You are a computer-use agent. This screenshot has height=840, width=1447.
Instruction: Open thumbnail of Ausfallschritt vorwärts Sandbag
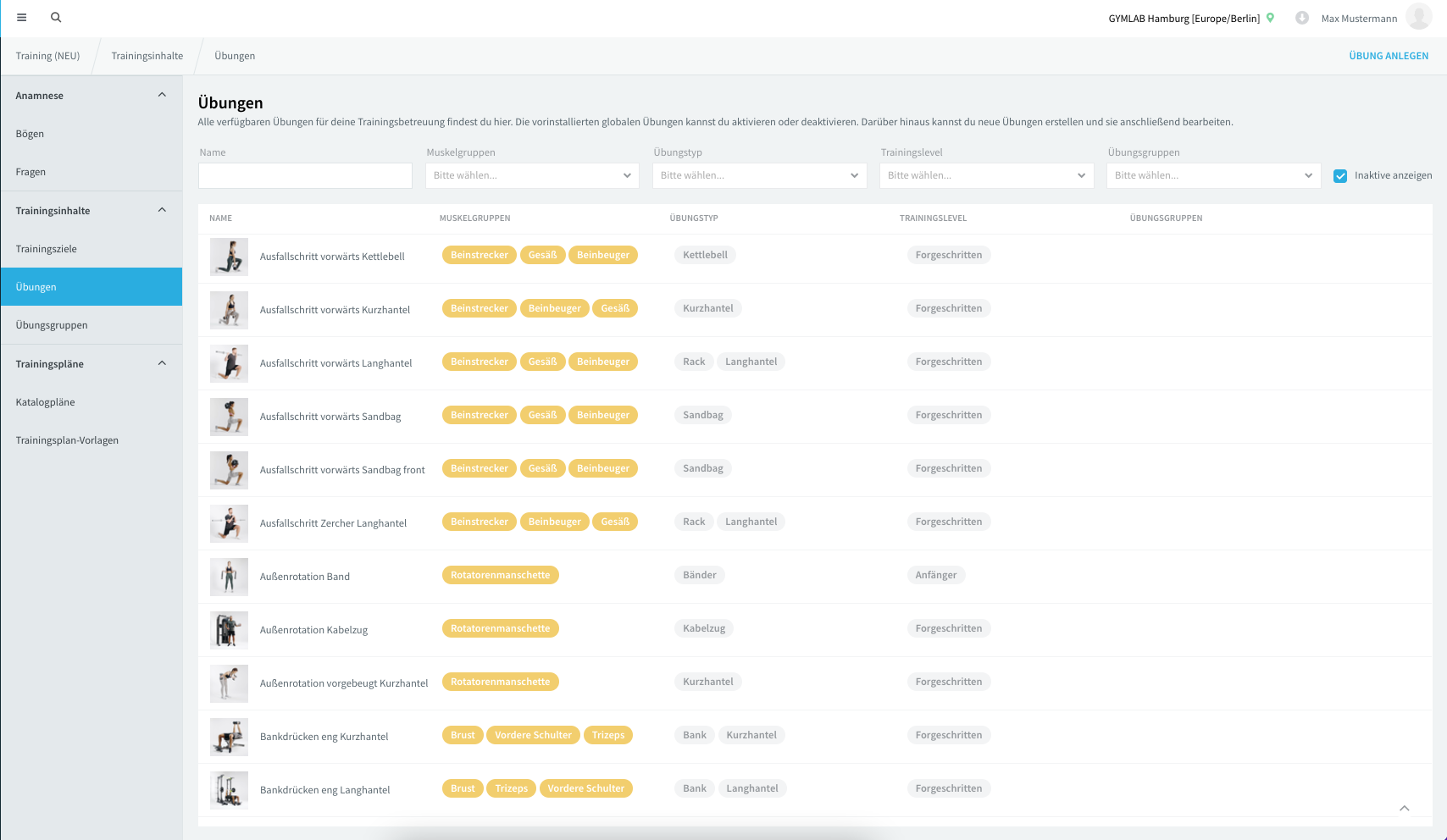point(229,417)
